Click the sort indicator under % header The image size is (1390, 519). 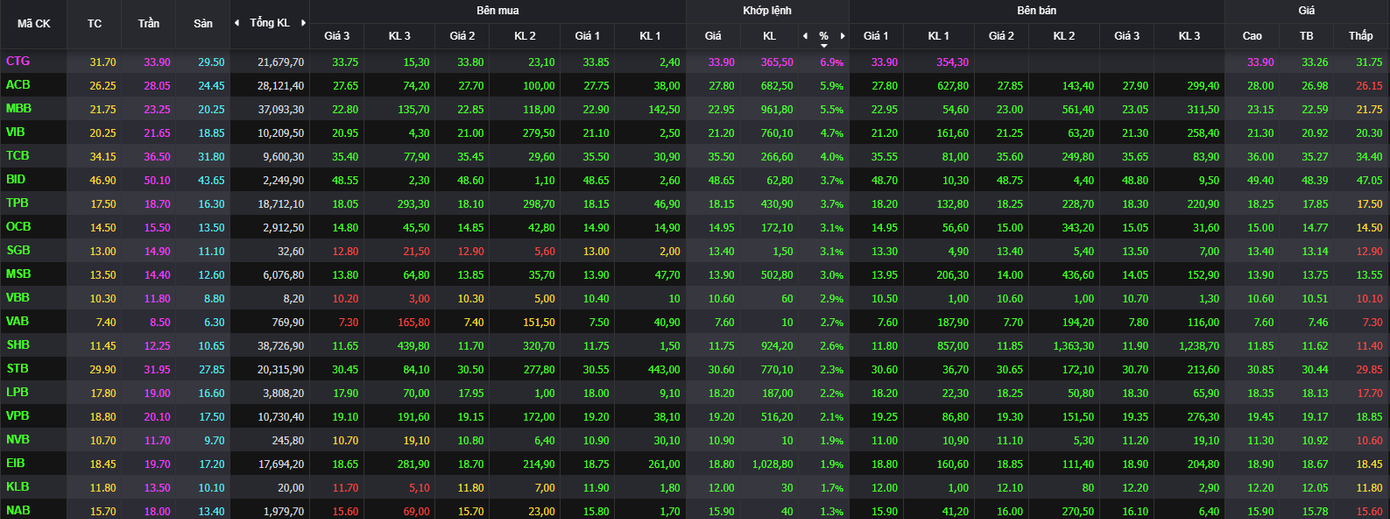tap(824, 45)
